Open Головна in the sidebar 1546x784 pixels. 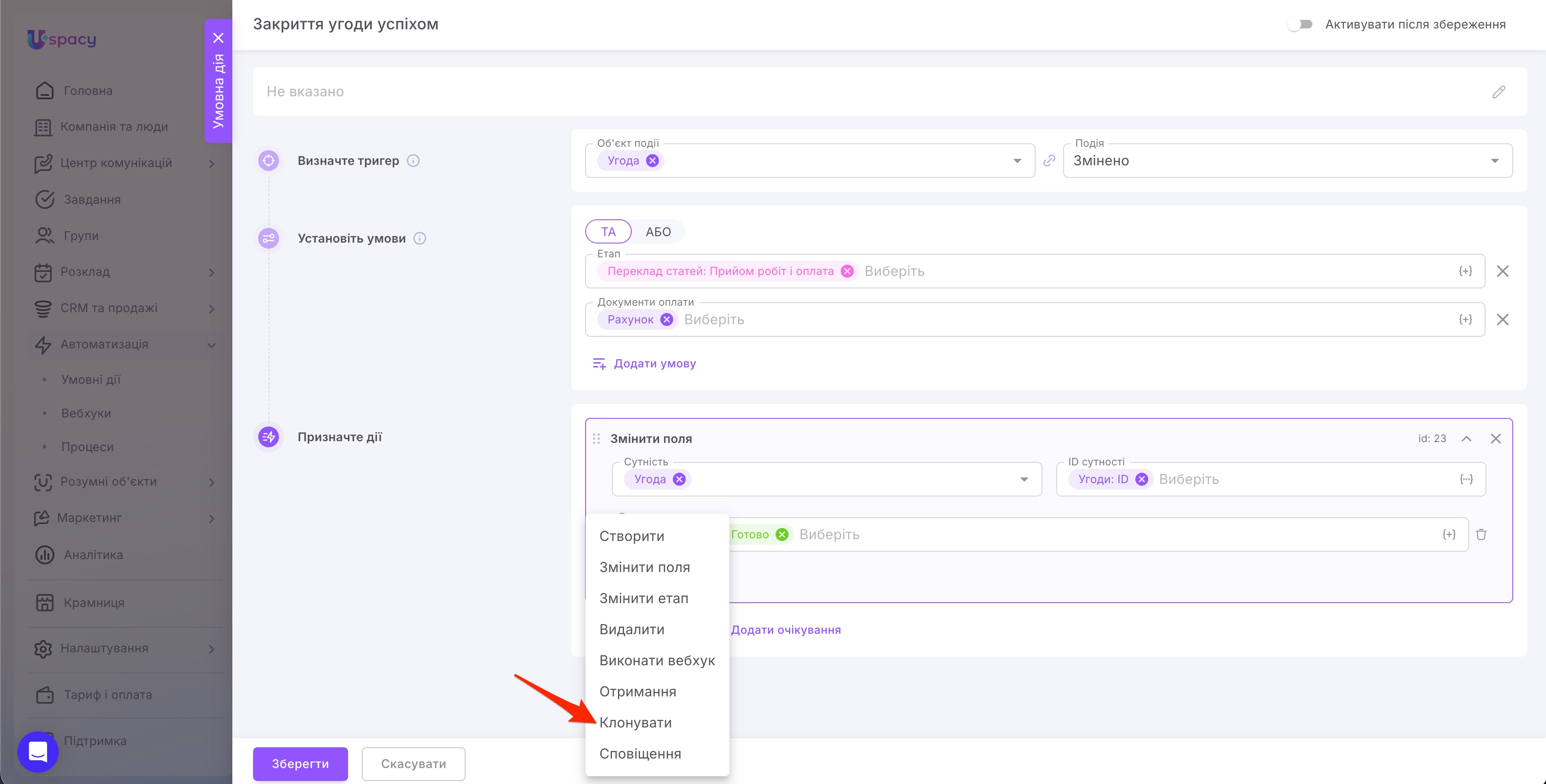click(88, 91)
